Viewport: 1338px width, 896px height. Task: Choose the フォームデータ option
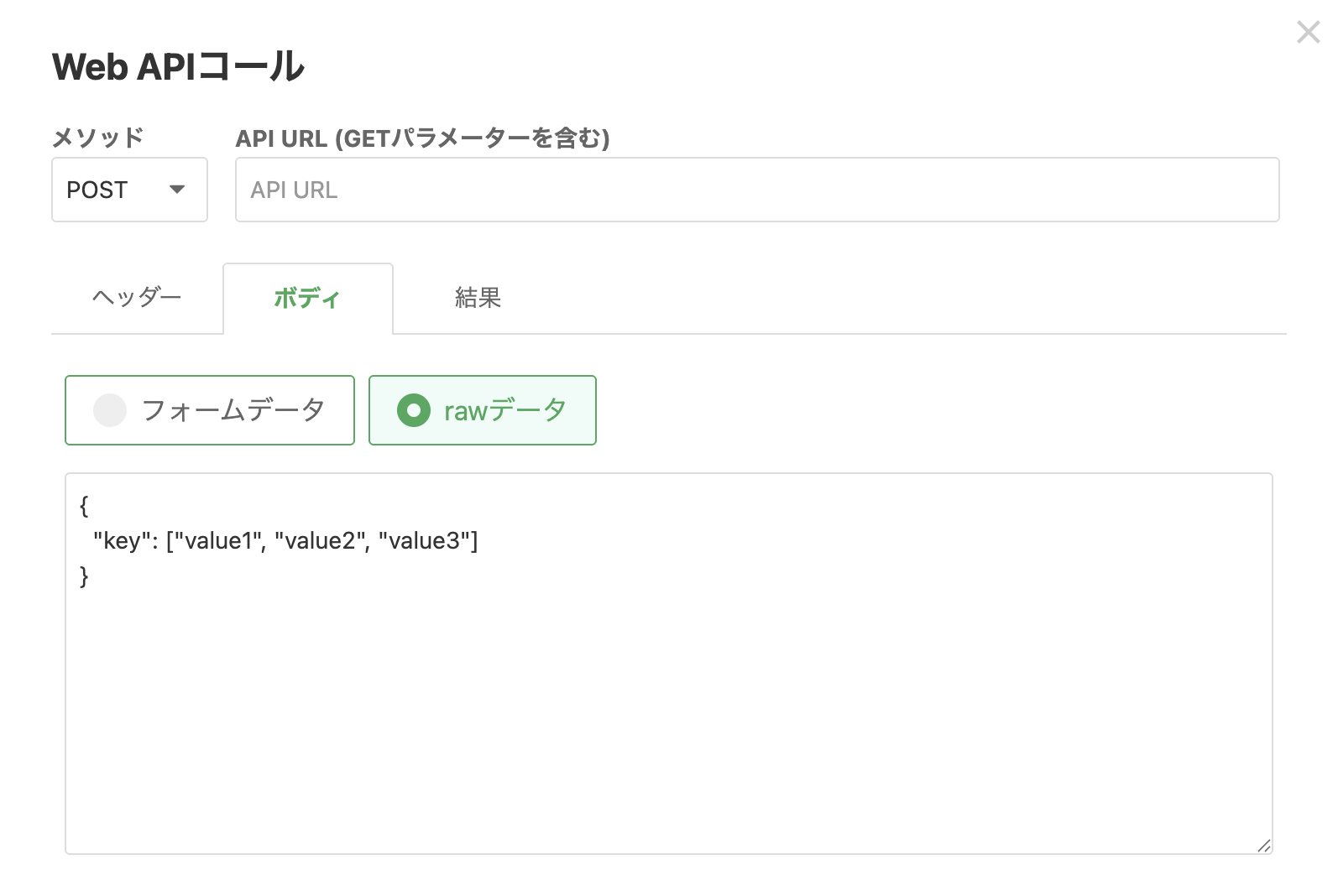(x=210, y=410)
